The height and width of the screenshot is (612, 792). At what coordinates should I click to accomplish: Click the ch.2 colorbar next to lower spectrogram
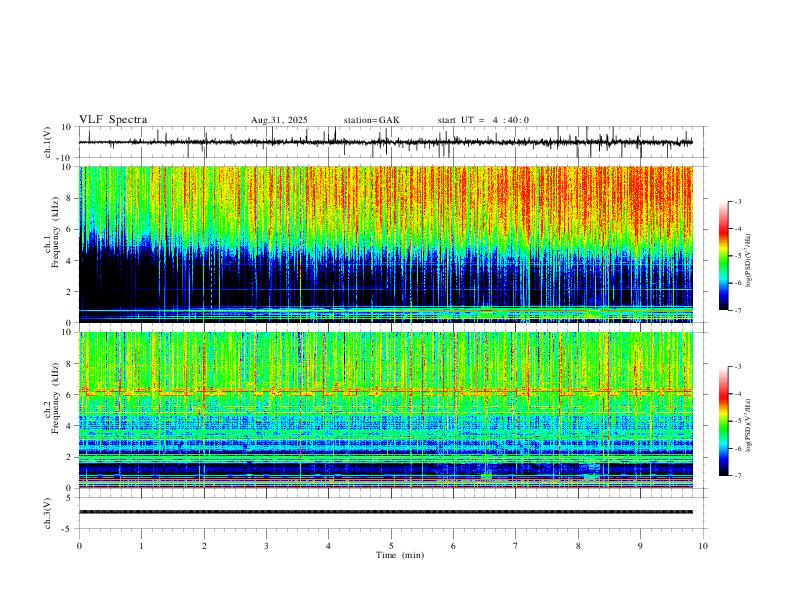723,421
